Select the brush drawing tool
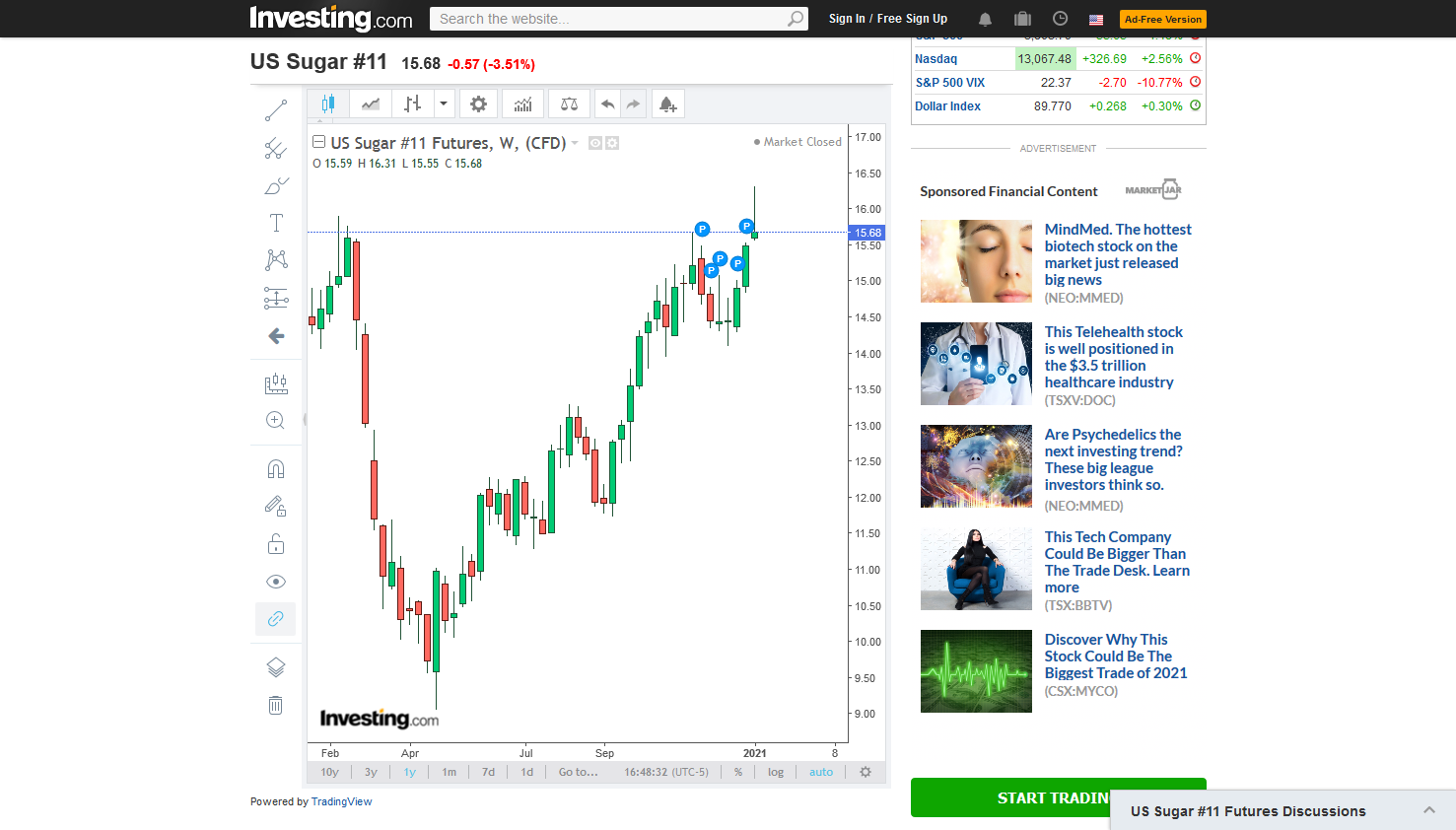This screenshot has width=1456, height=830. tap(276, 185)
